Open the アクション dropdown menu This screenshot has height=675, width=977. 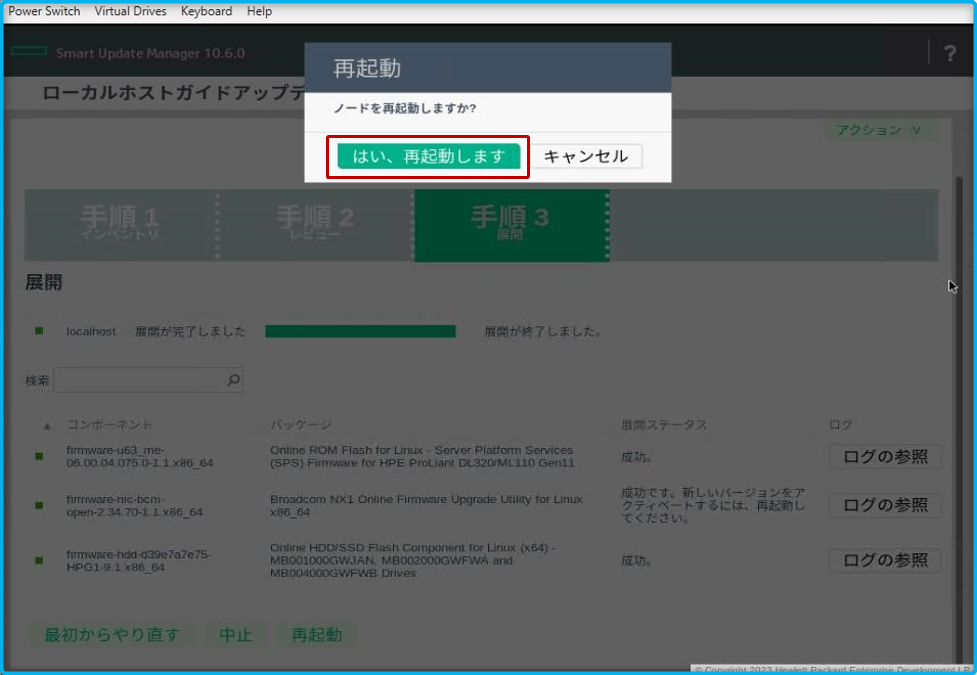click(876, 130)
